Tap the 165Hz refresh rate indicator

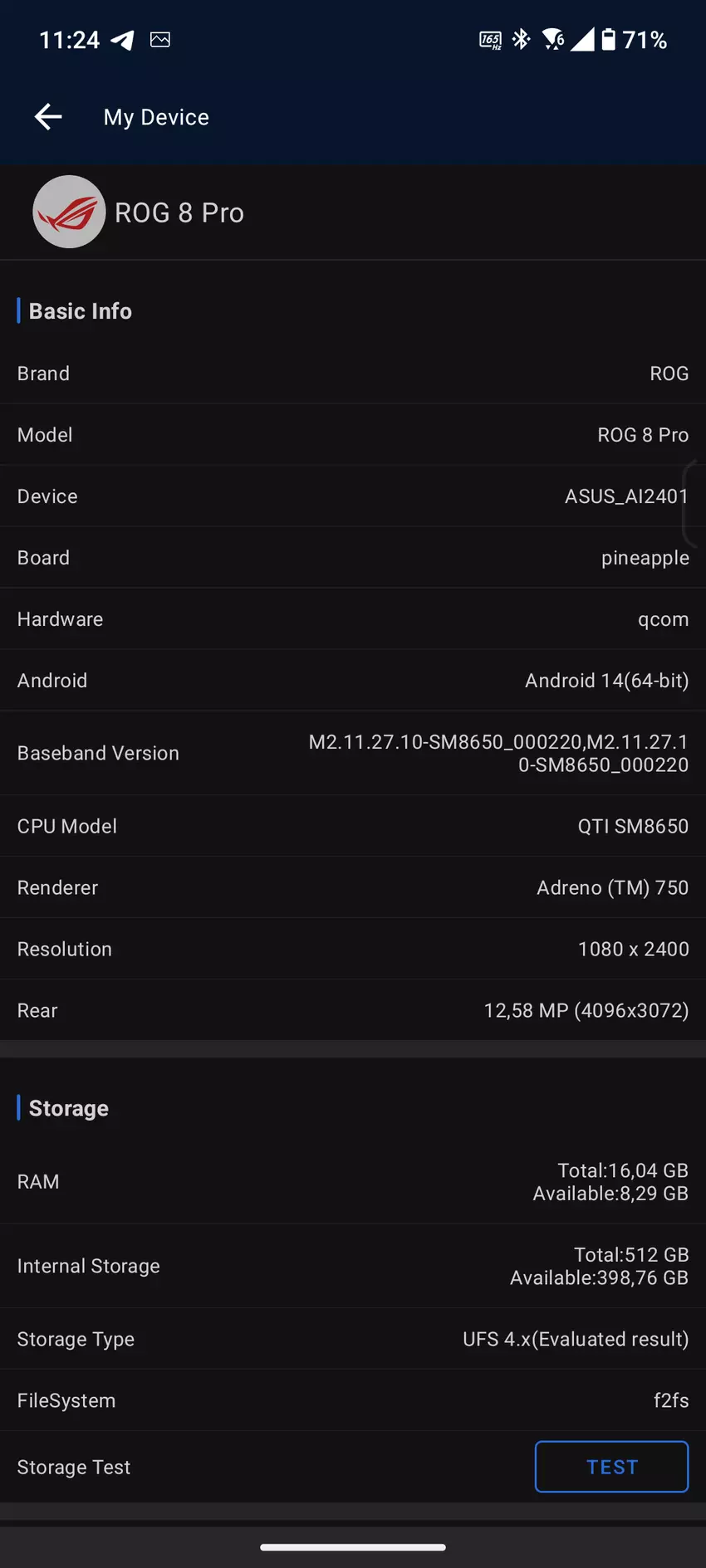coord(490,40)
